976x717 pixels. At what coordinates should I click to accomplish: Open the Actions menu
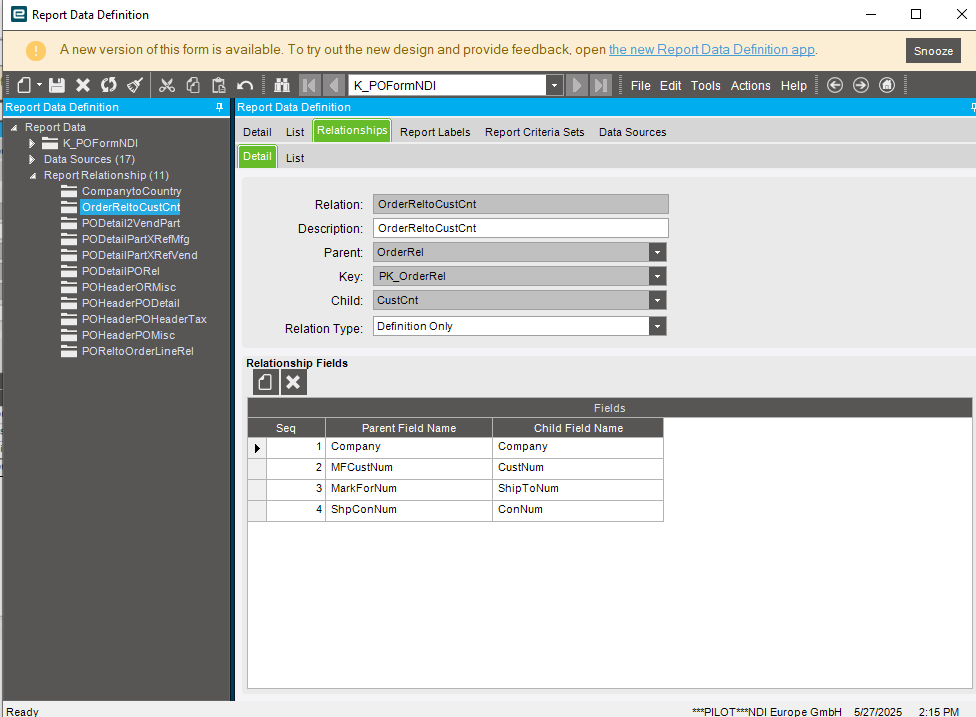[x=751, y=86]
